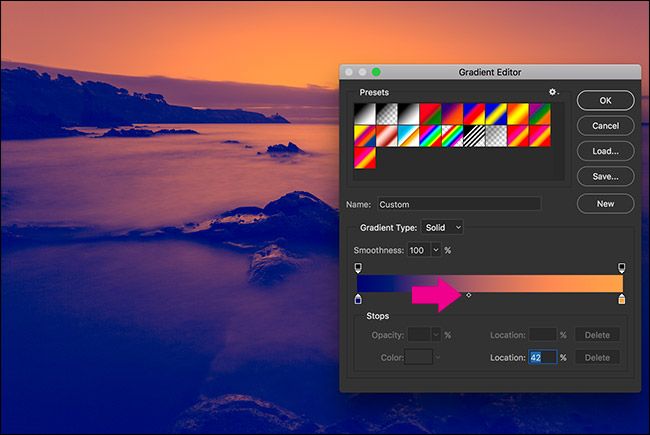Screen dimensions: 650x435
Task: Click the Save... button
Action: (605, 177)
